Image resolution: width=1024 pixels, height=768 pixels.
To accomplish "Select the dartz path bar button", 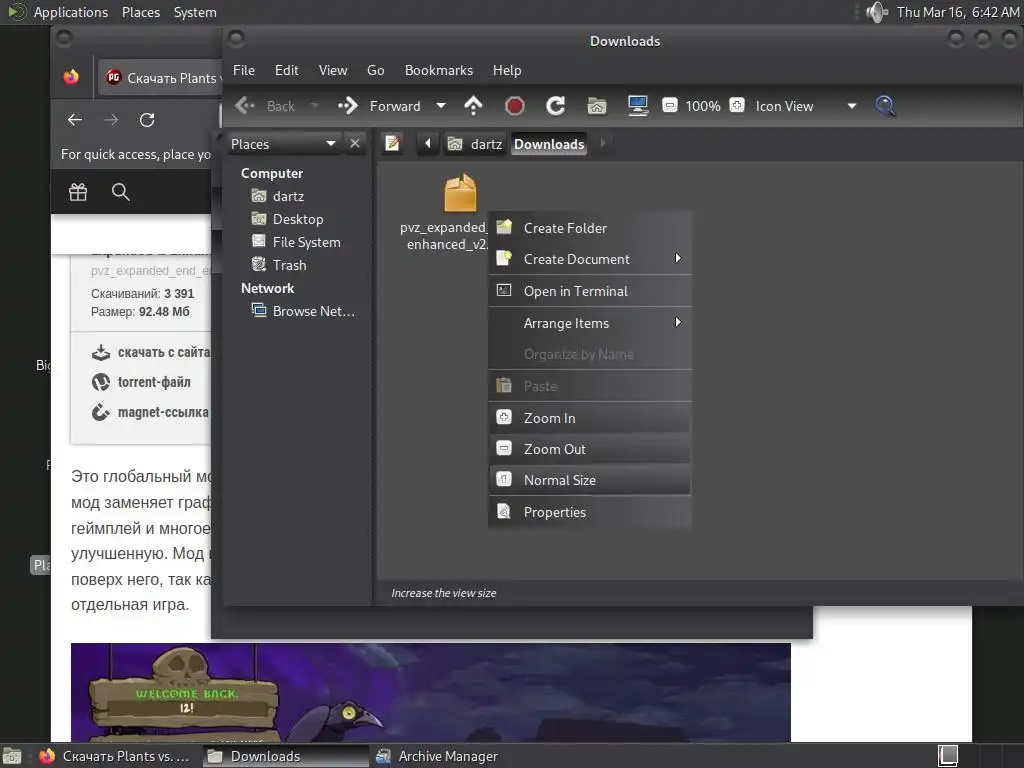I will [475, 144].
